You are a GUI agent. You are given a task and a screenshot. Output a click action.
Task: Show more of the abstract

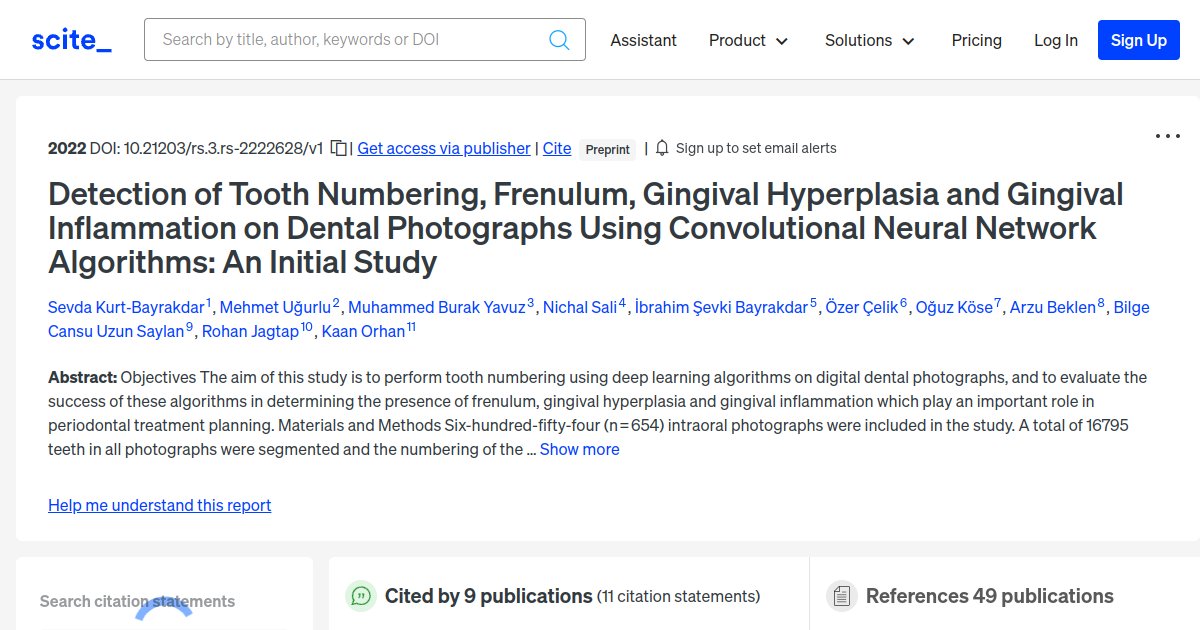(x=579, y=449)
